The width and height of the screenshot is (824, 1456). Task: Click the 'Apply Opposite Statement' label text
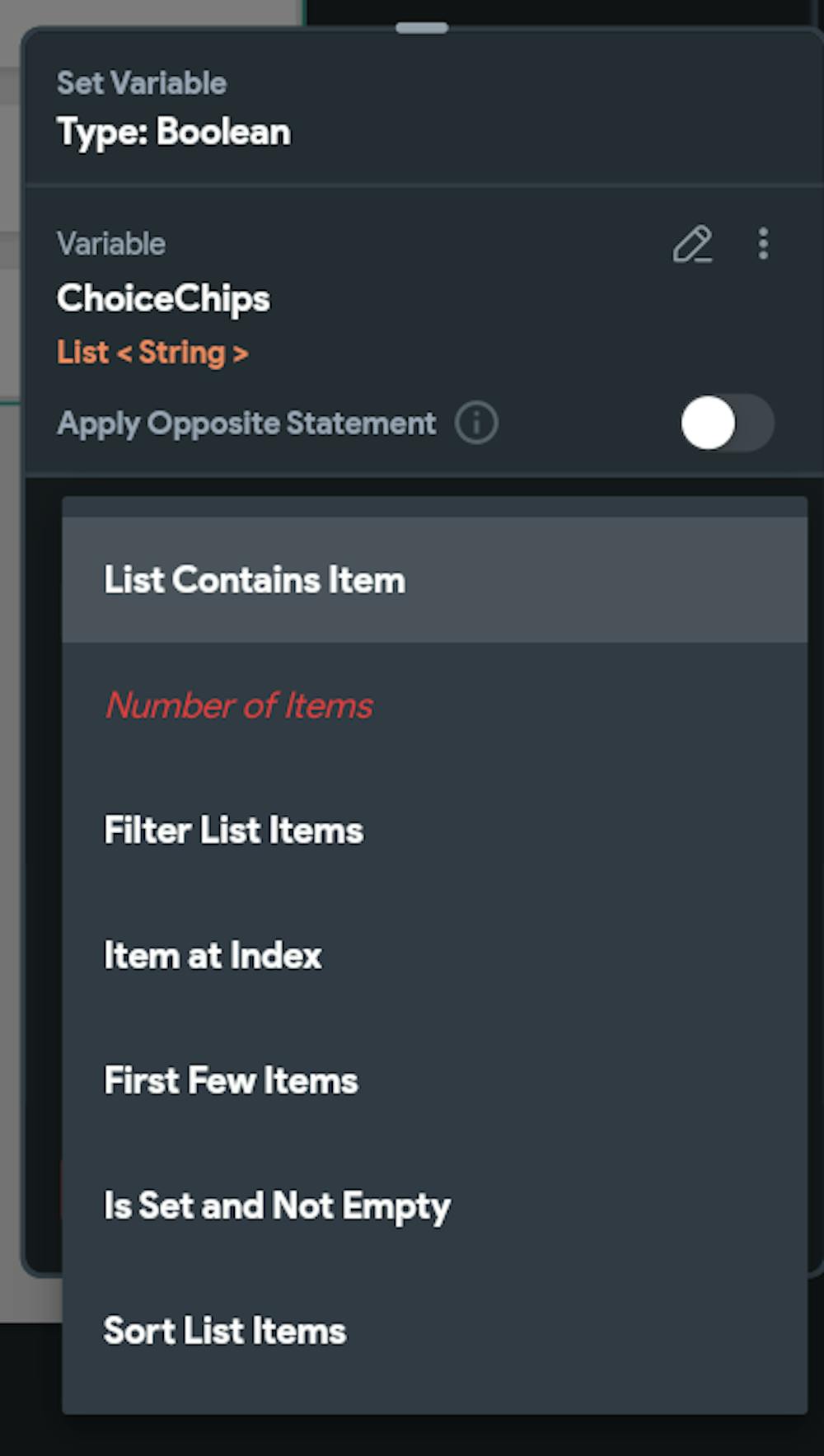coord(246,424)
